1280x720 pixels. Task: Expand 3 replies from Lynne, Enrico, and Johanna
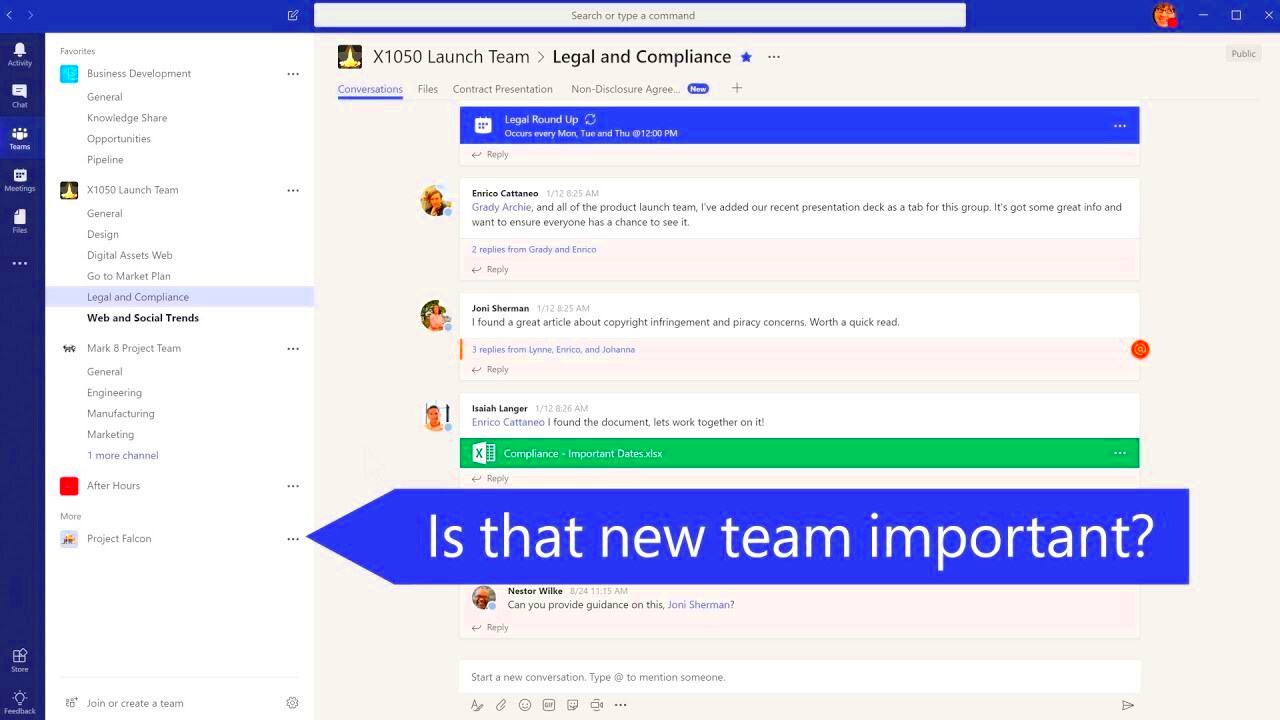click(553, 349)
